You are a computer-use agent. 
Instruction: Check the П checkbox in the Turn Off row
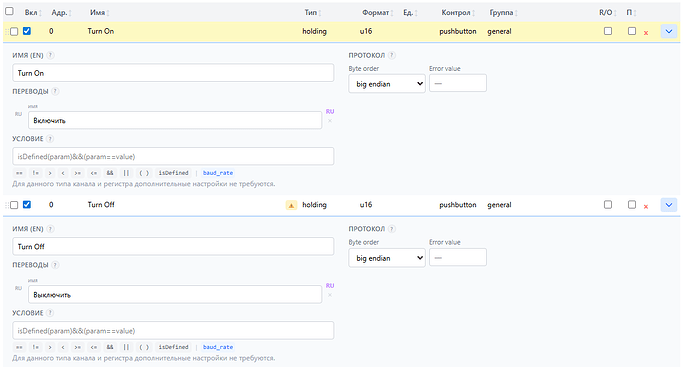tap(632, 205)
